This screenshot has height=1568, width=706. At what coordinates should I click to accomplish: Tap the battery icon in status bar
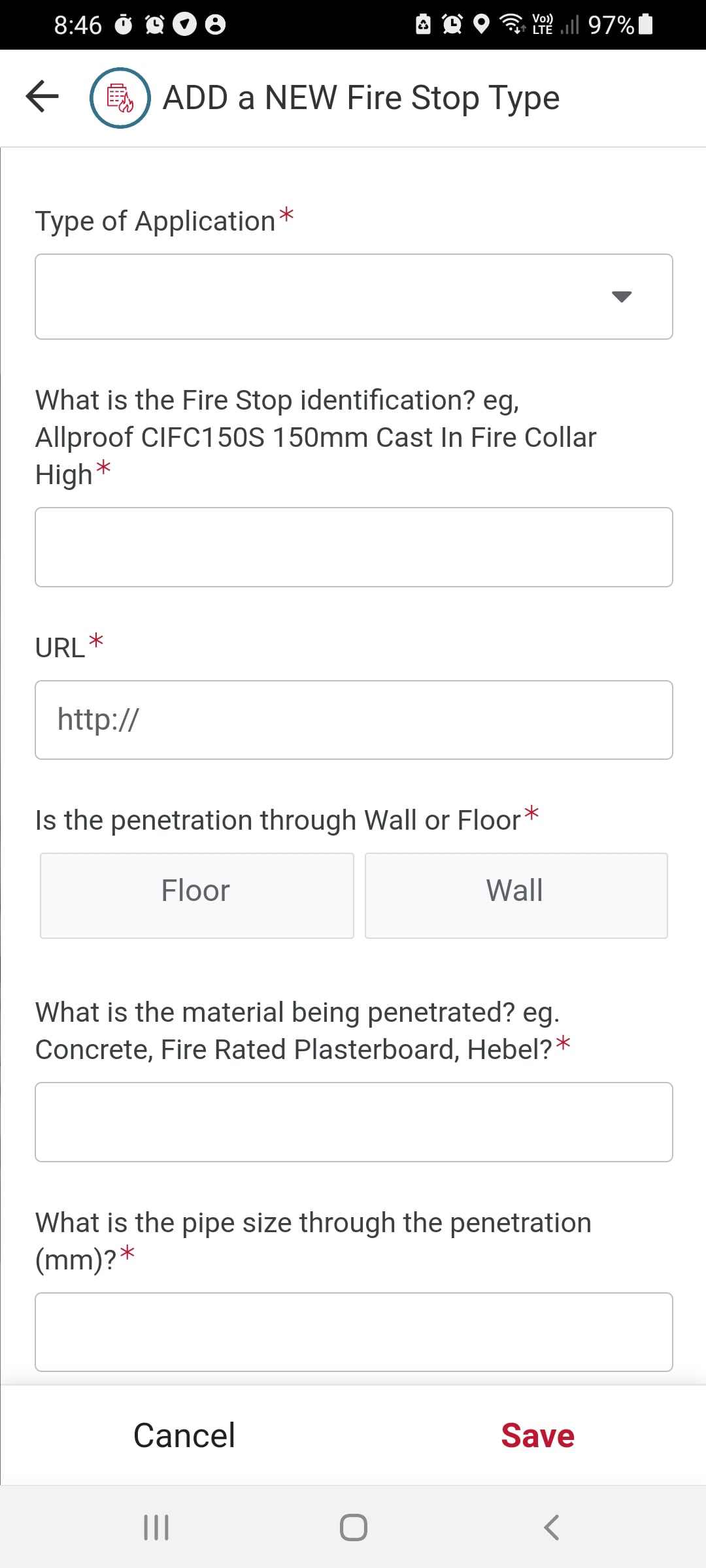646,24
